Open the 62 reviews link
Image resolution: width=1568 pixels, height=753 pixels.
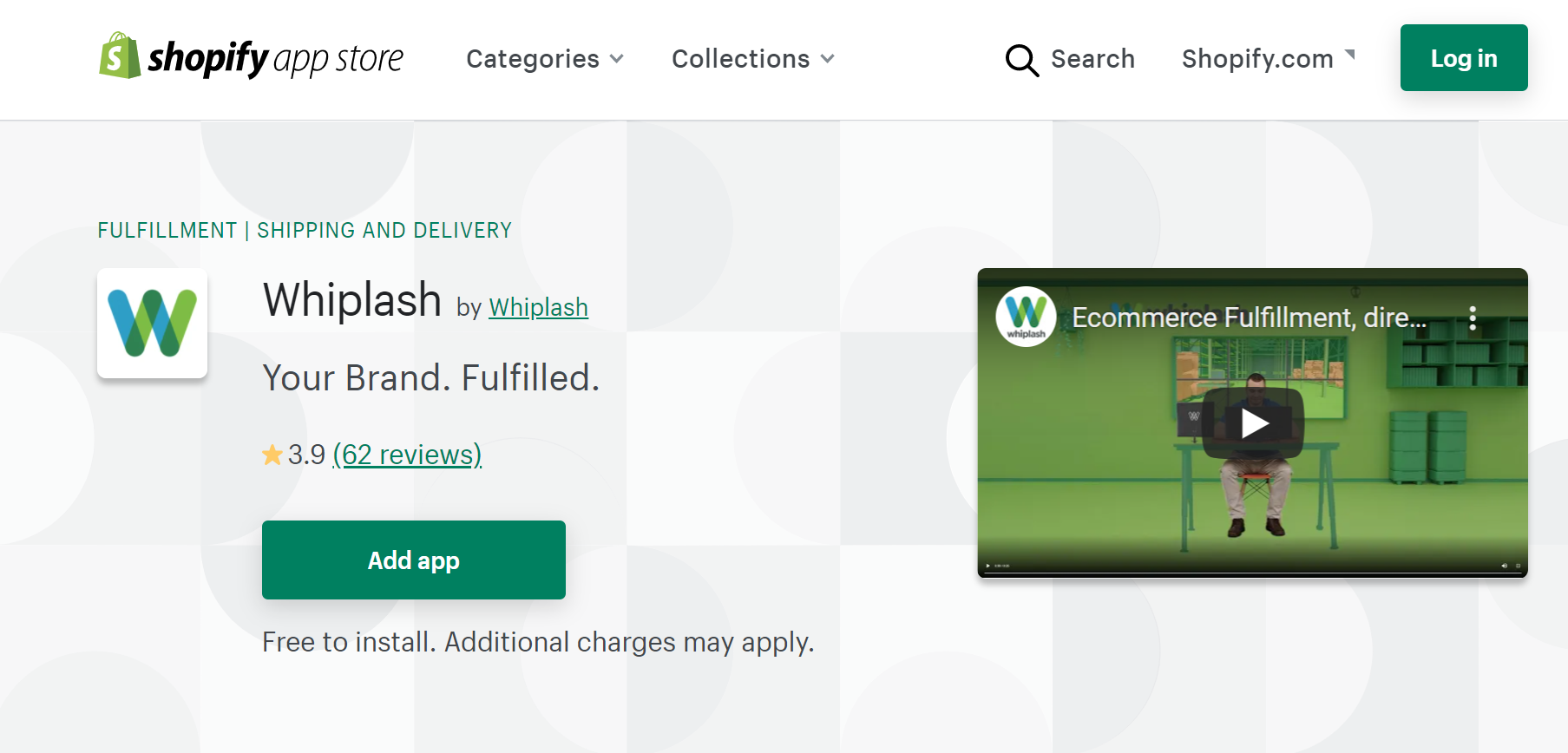(407, 455)
